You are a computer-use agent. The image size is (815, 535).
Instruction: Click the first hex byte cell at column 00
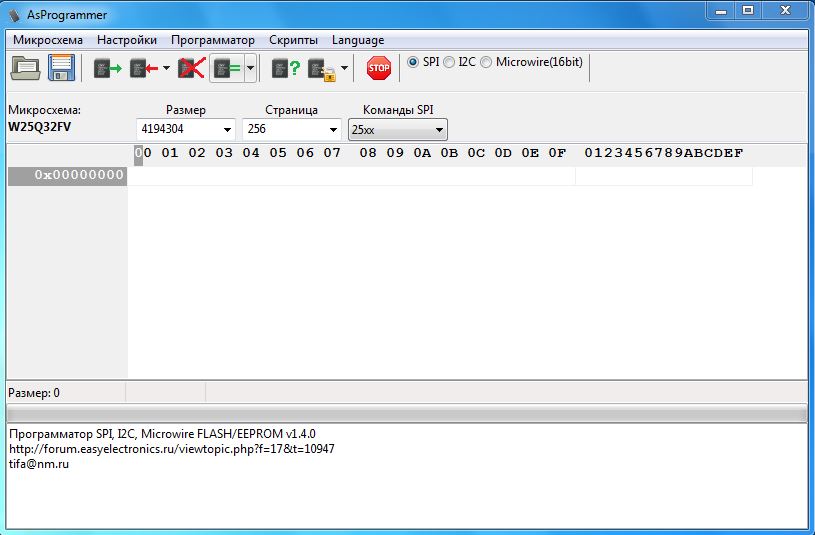click(143, 176)
